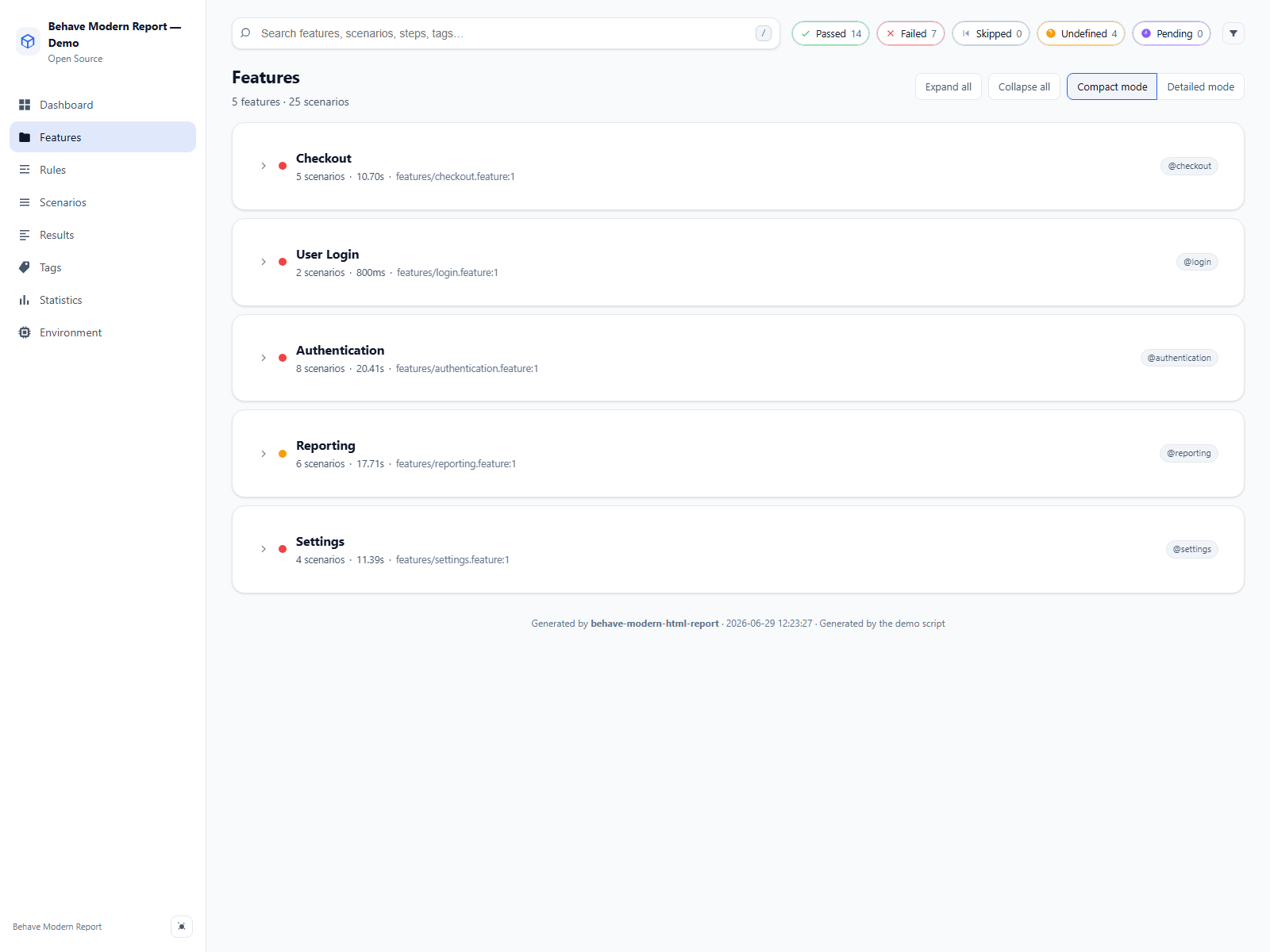Click the Scenarios lines icon in sidebar
Screen dimensions: 1270x952
click(25, 202)
